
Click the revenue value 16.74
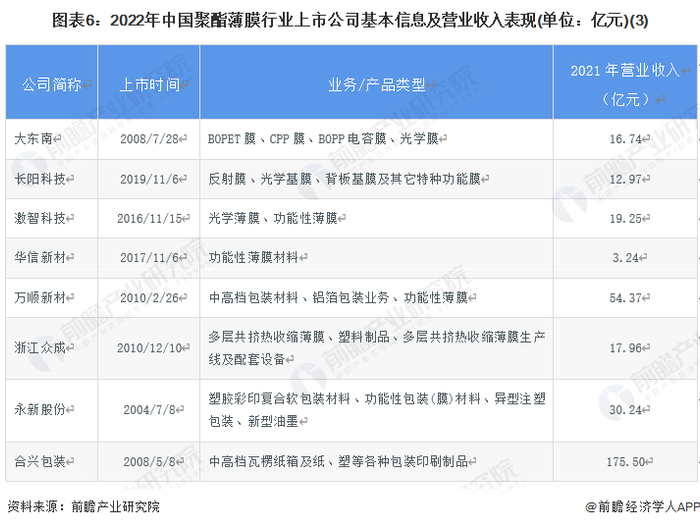tap(625, 139)
